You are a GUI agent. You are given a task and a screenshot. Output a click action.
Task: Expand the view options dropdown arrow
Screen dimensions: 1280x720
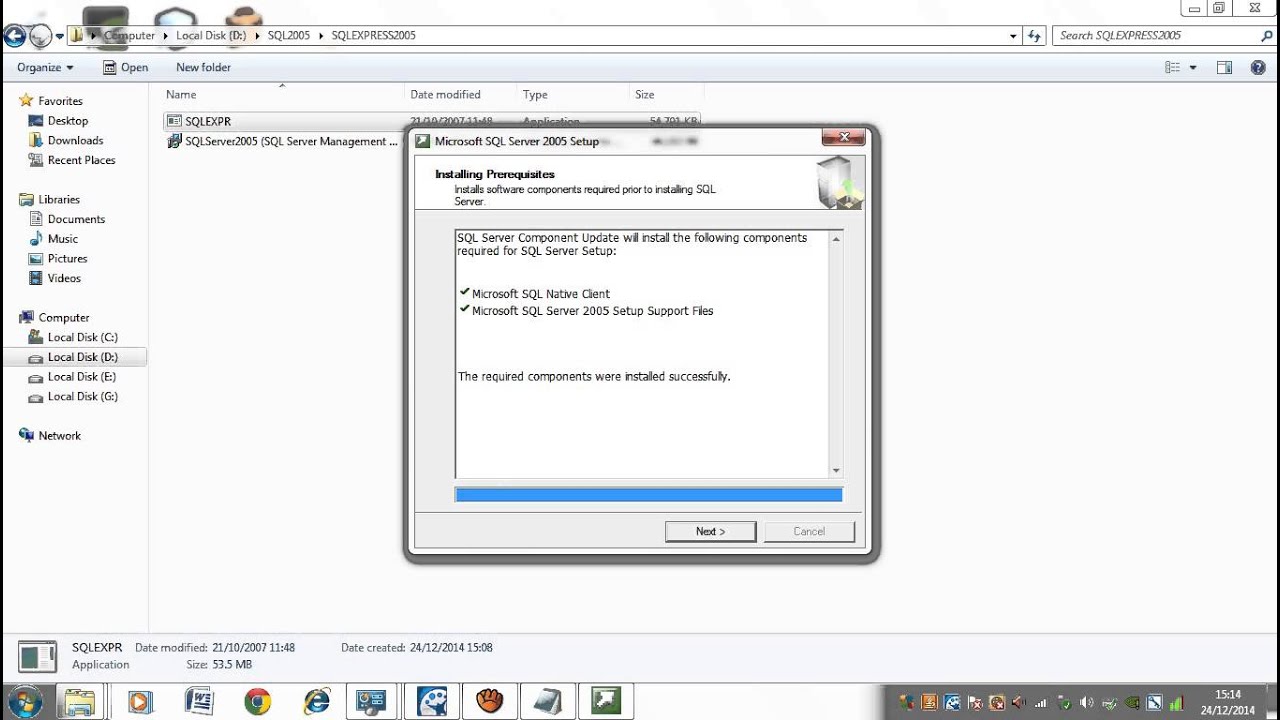pos(1193,67)
